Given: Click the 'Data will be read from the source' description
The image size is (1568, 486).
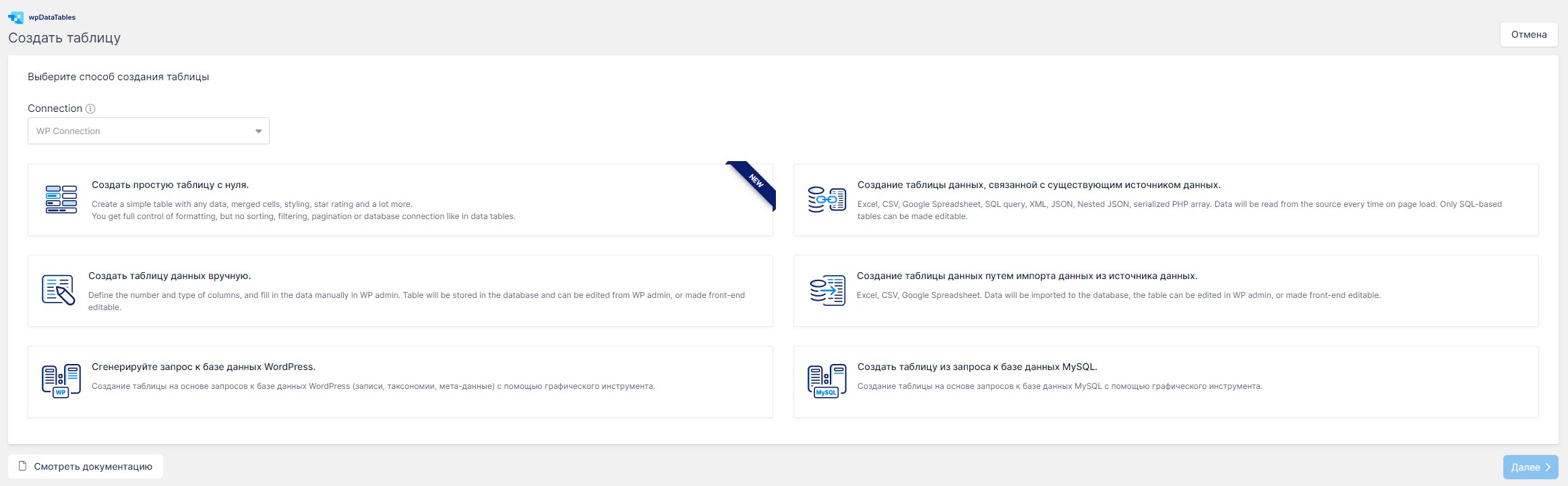Looking at the screenshot, I should pos(1180,210).
